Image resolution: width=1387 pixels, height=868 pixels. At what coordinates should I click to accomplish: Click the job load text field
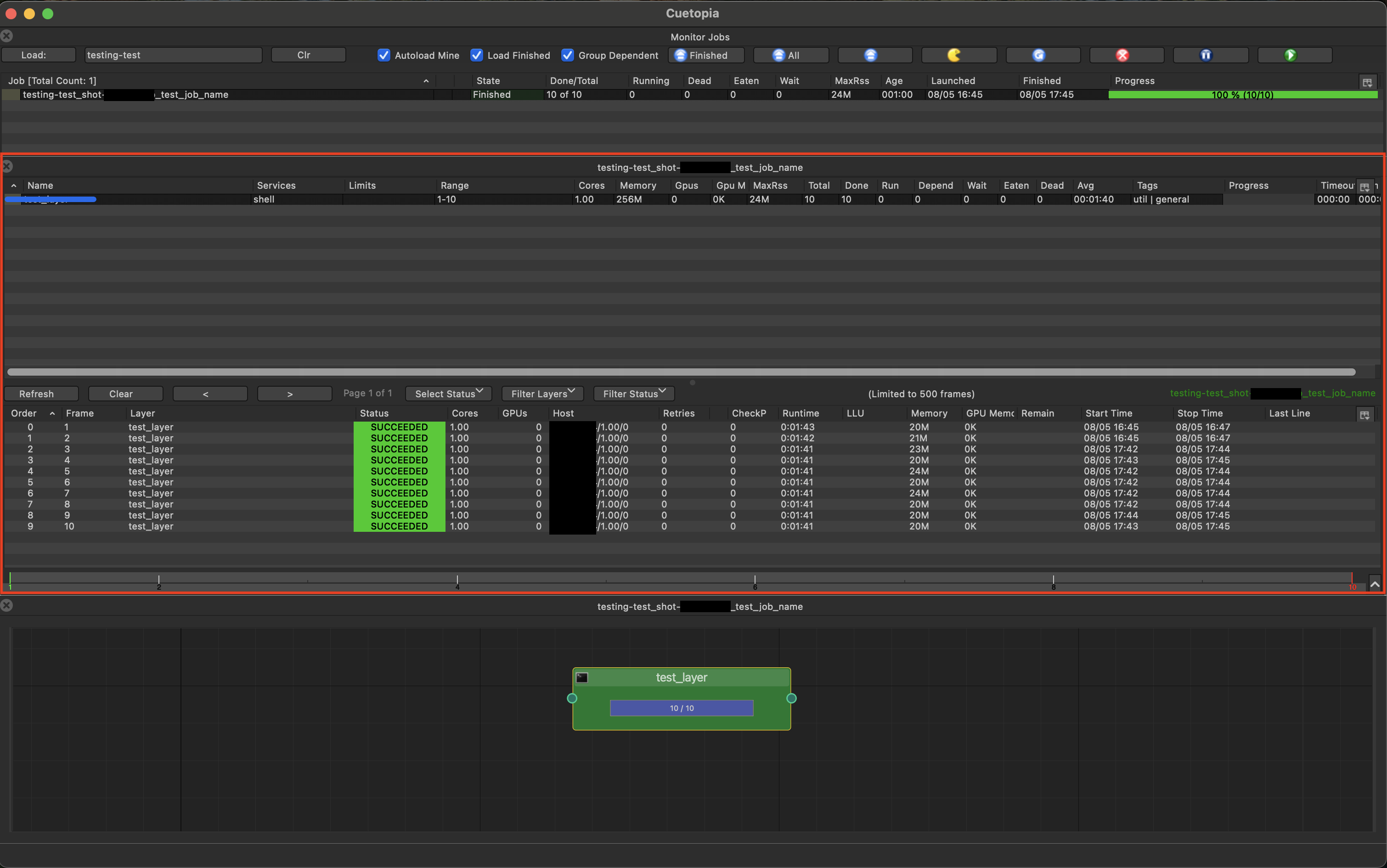click(174, 55)
